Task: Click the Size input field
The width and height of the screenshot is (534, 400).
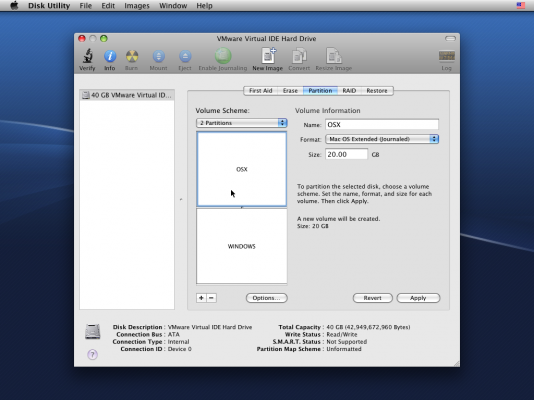Action: tap(346, 154)
